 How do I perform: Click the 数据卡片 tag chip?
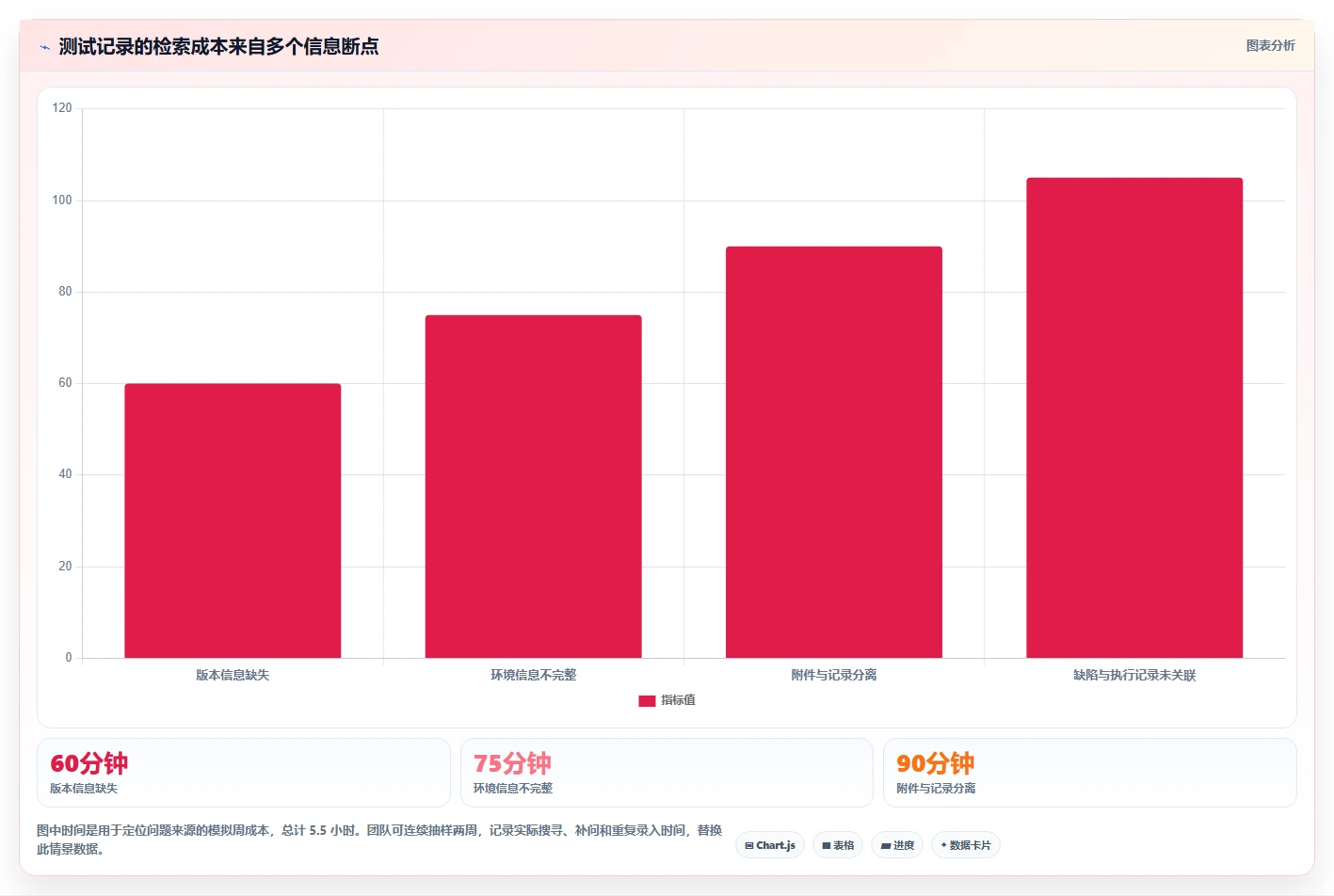966,845
